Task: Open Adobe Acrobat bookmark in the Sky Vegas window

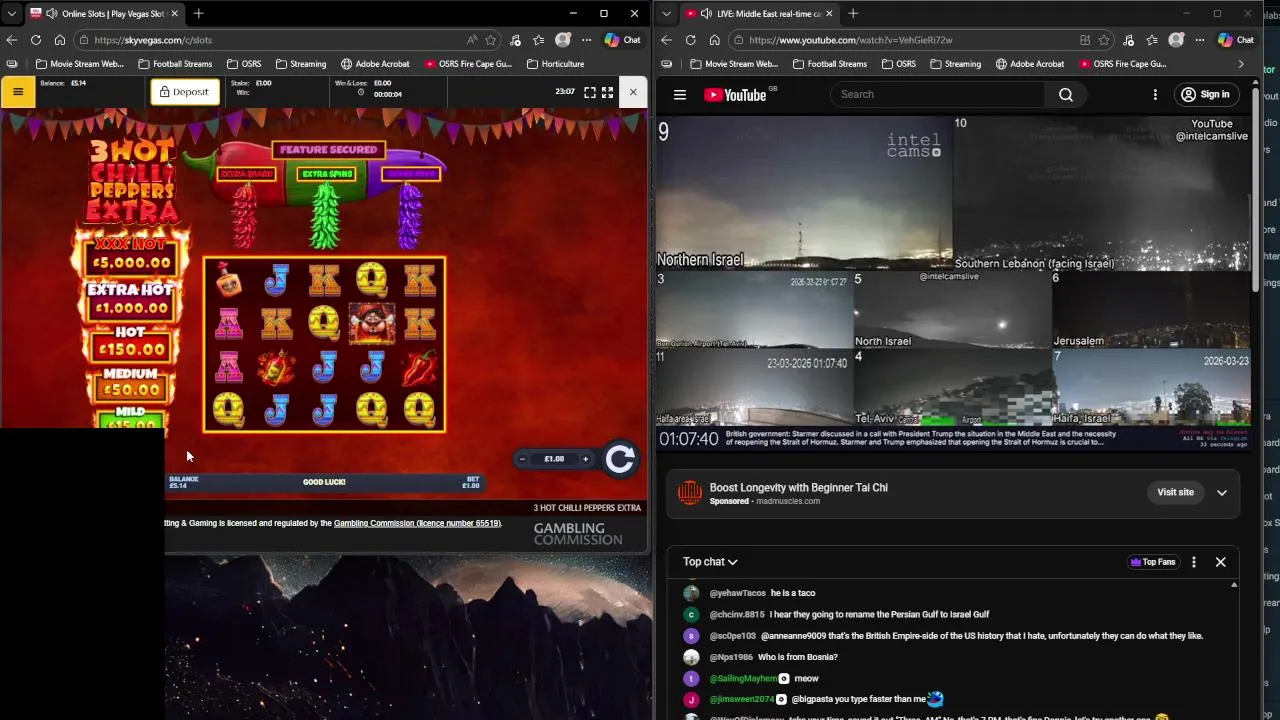Action: coord(375,64)
